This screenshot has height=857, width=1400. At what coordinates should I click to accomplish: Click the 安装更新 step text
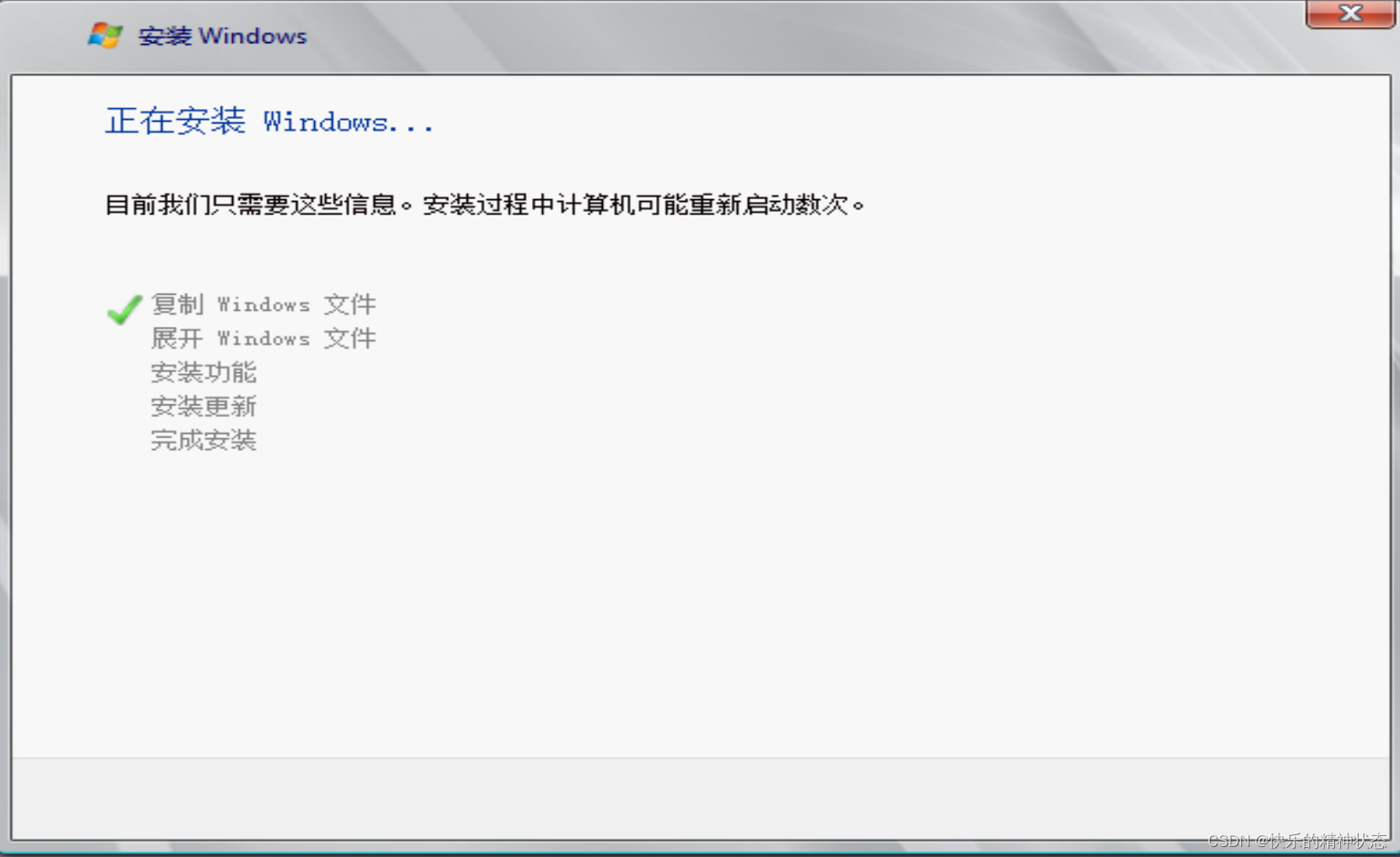203,406
